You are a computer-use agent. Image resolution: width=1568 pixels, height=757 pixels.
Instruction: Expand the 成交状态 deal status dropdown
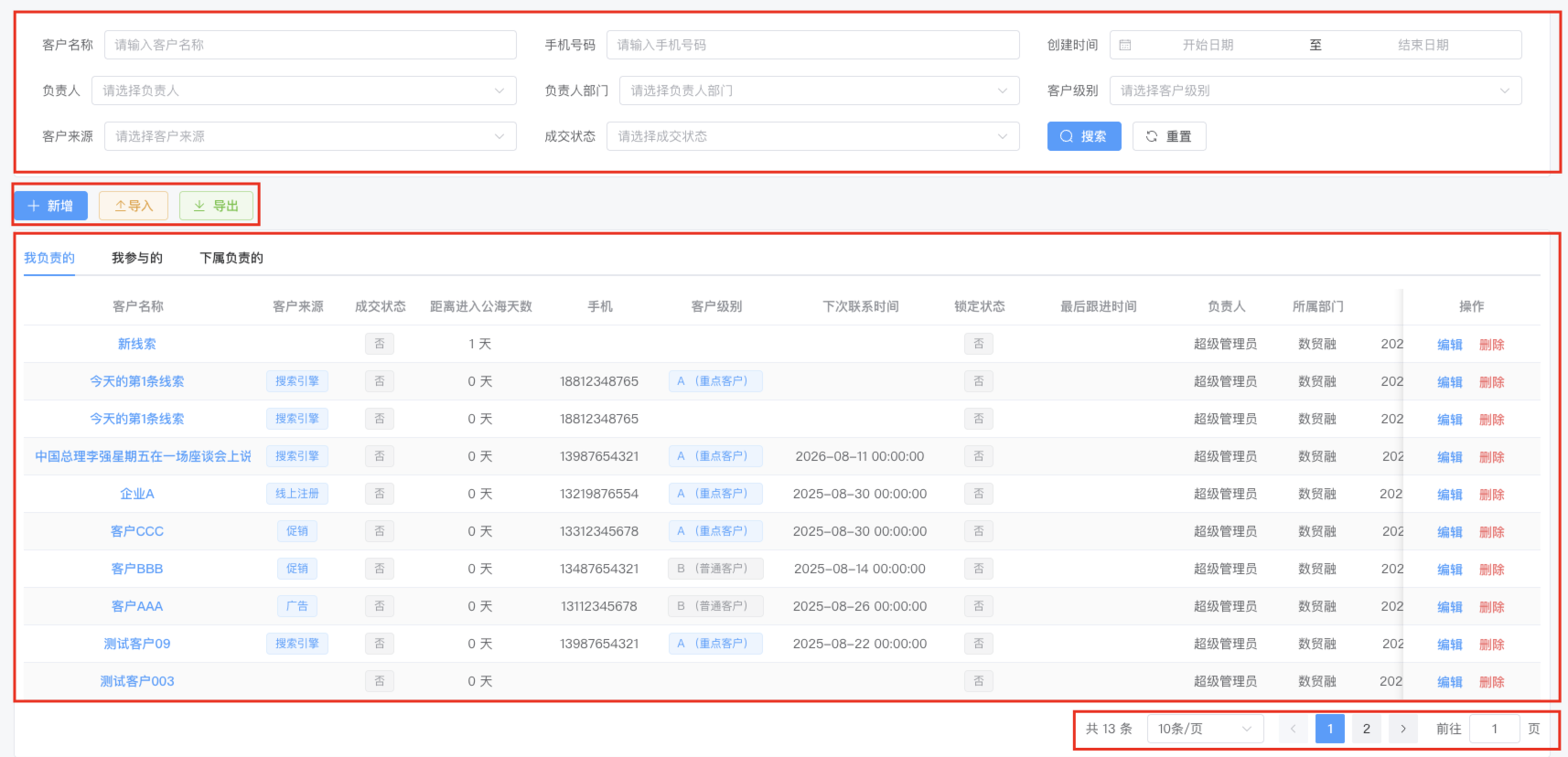(811, 136)
